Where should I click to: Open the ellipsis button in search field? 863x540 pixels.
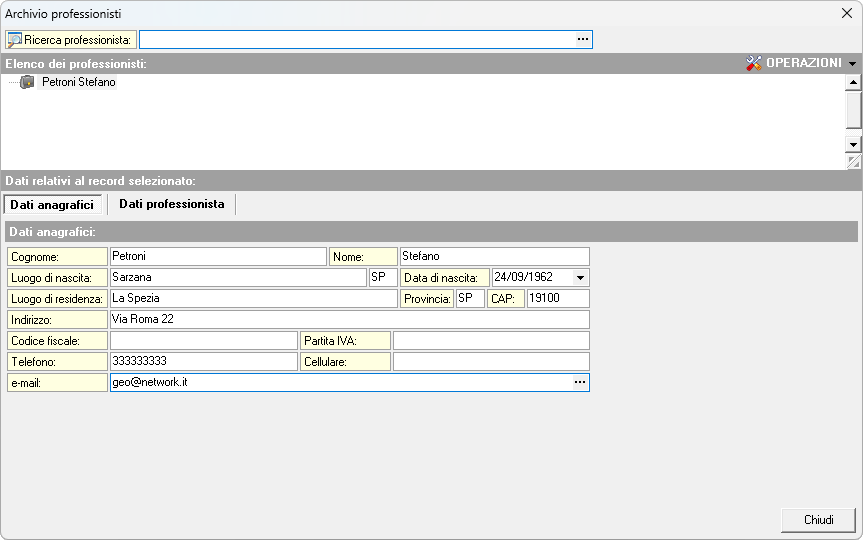tap(583, 40)
